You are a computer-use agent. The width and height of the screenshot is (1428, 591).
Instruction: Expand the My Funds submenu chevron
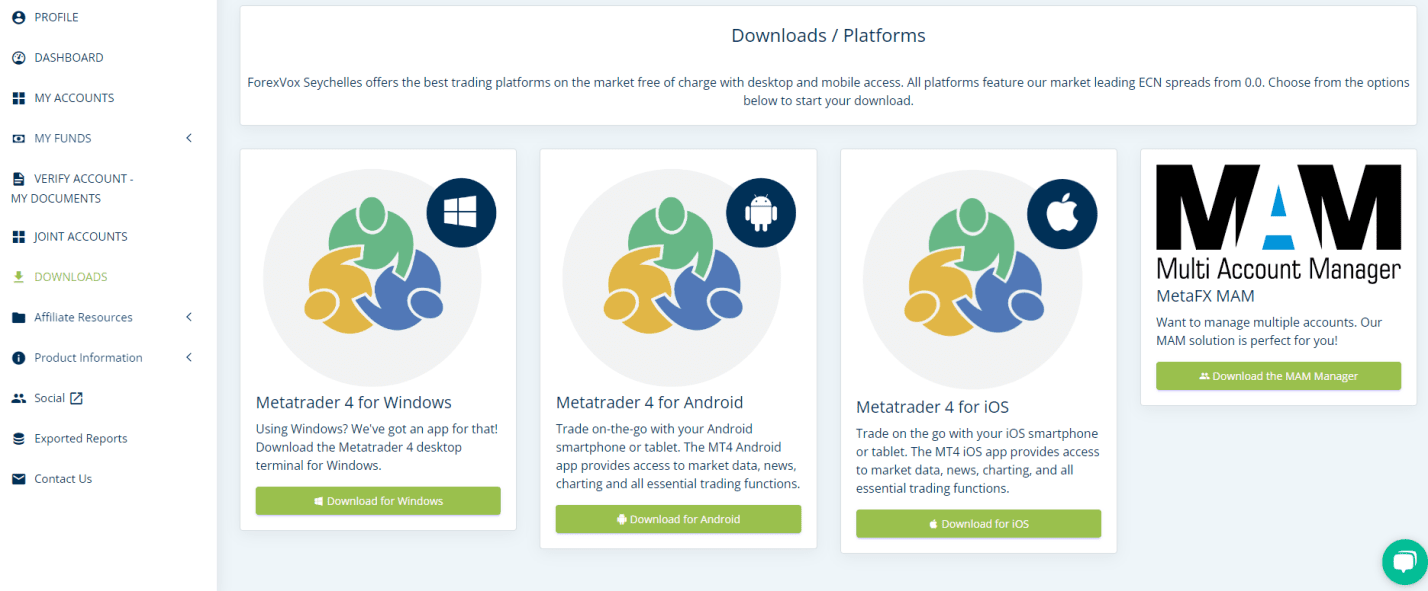[x=189, y=138]
